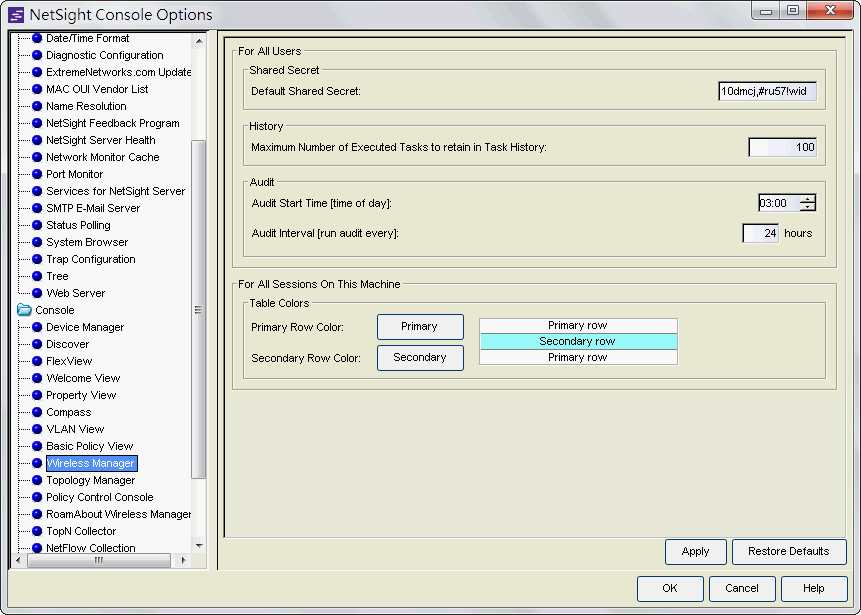Click the blue bullet icon beside Wireless Manager
This screenshot has height=615, width=861.
37,463
